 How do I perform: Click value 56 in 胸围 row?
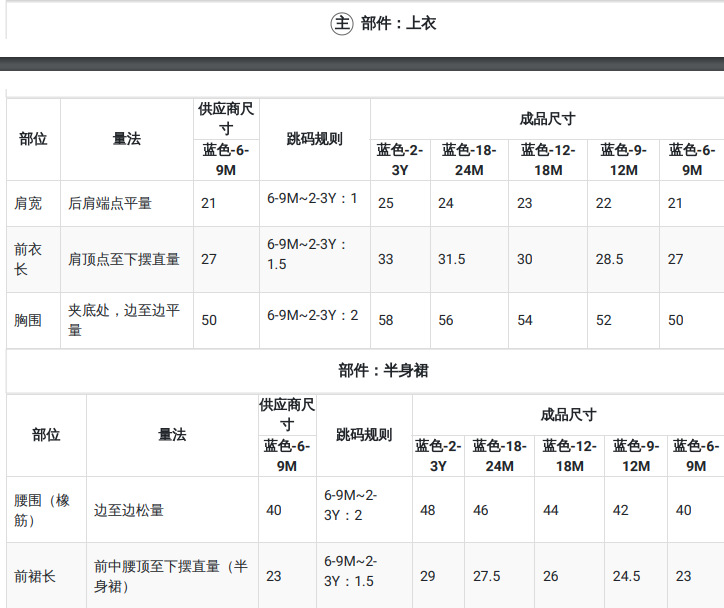(x=446, y=320)
